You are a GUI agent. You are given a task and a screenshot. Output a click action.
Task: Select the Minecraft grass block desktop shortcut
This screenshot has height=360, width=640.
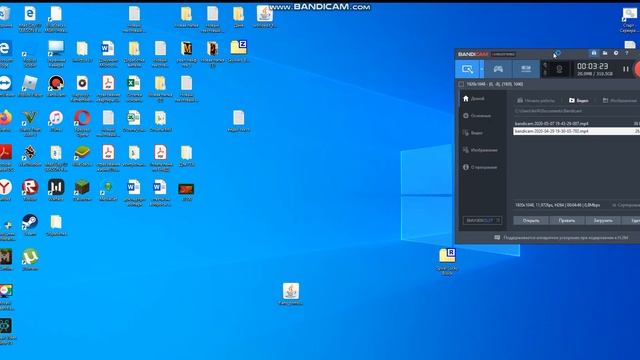pyautogui.click(x=82, y=190)
